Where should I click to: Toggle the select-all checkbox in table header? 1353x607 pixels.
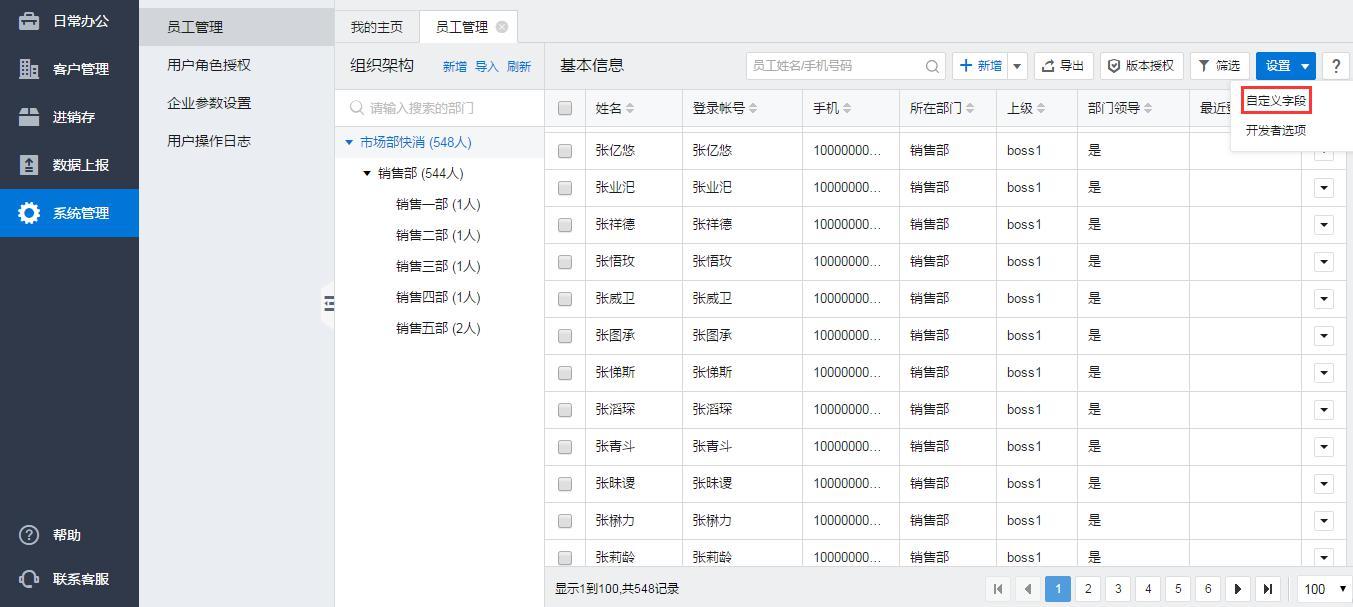pyautogui.click(x=565, y=108)
